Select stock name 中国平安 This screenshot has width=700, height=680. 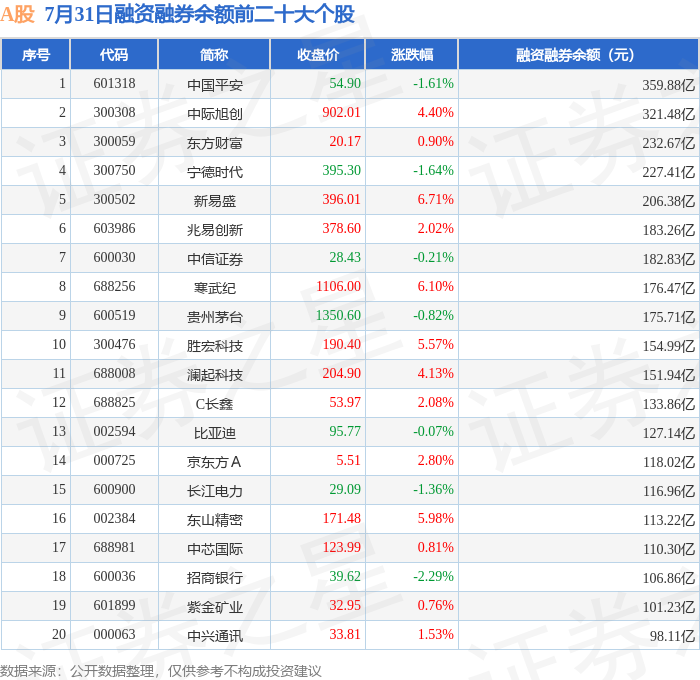click(x=215, y=85)
